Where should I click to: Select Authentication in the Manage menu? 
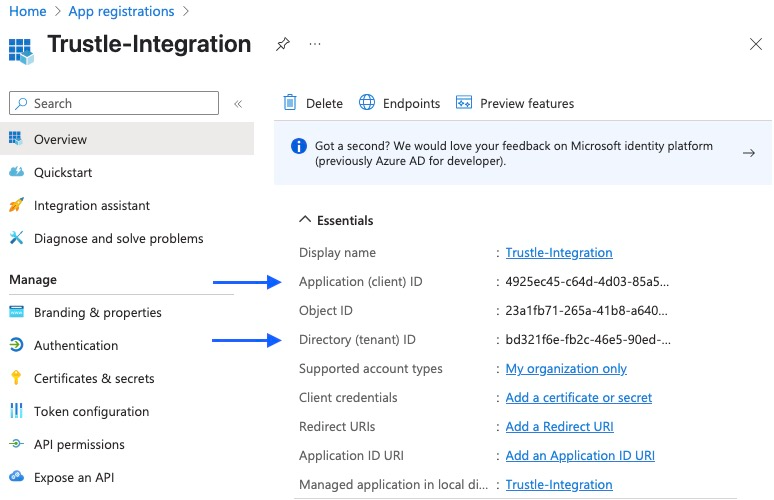(x=76, y=345)
